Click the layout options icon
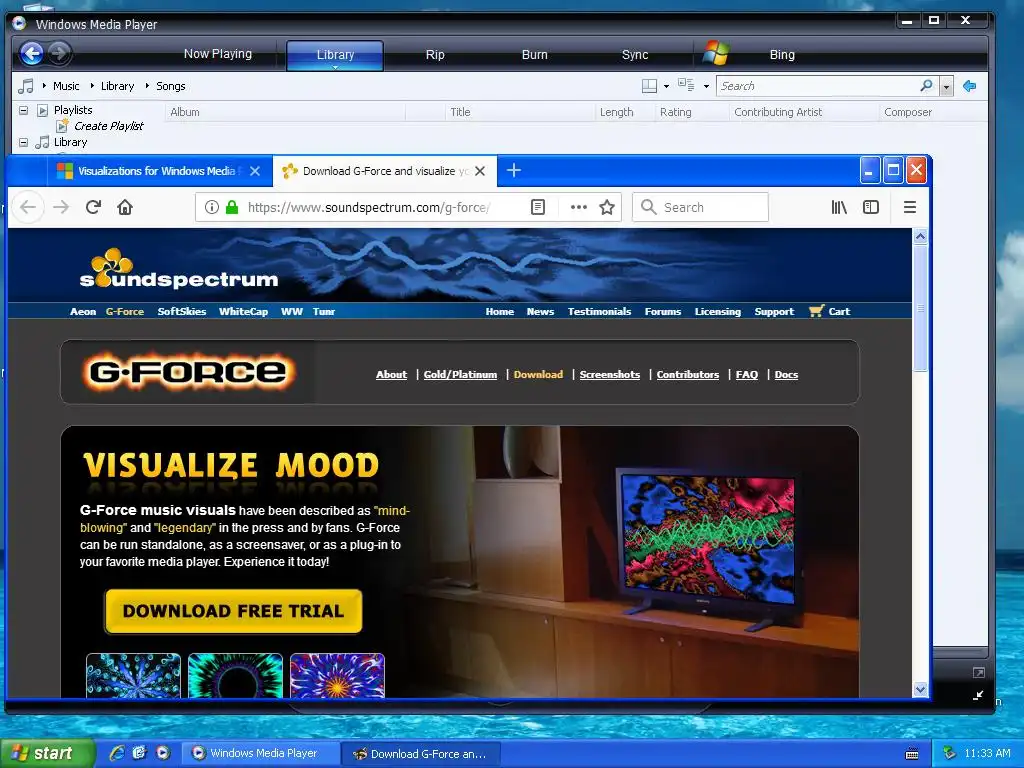1024x768 pixels. (650, 86)
